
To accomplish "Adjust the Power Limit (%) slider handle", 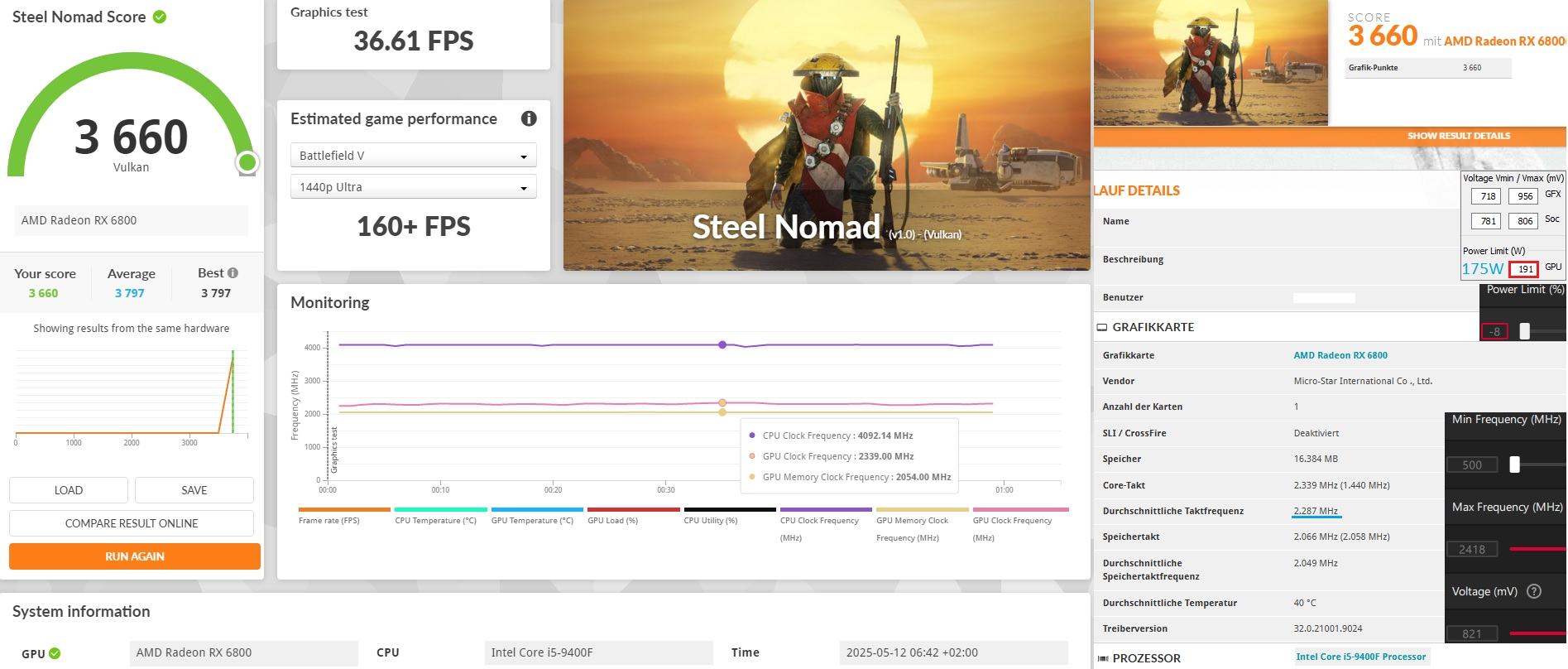I will pyautogui.click(x=1524, y=331).
